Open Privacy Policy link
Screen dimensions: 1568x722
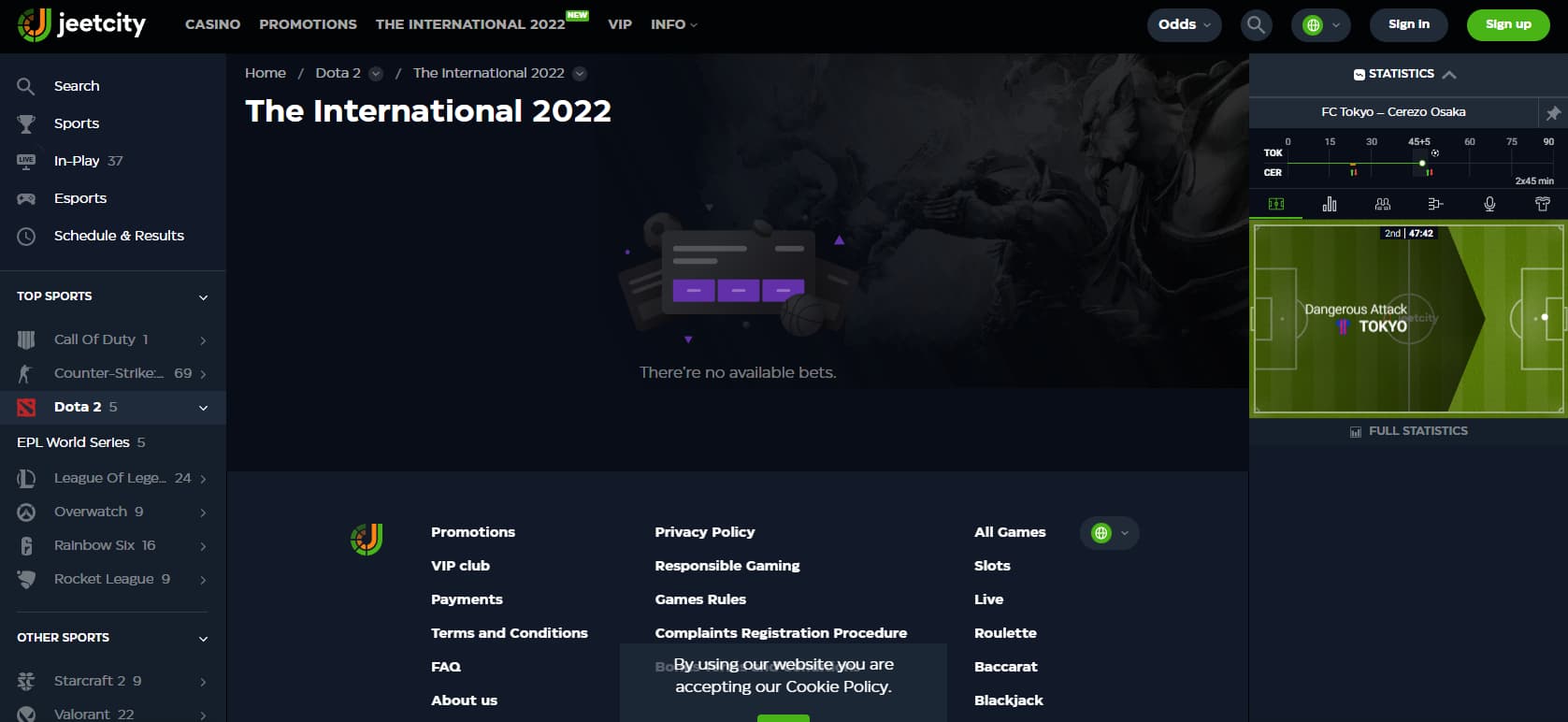[x=705, y=532]
